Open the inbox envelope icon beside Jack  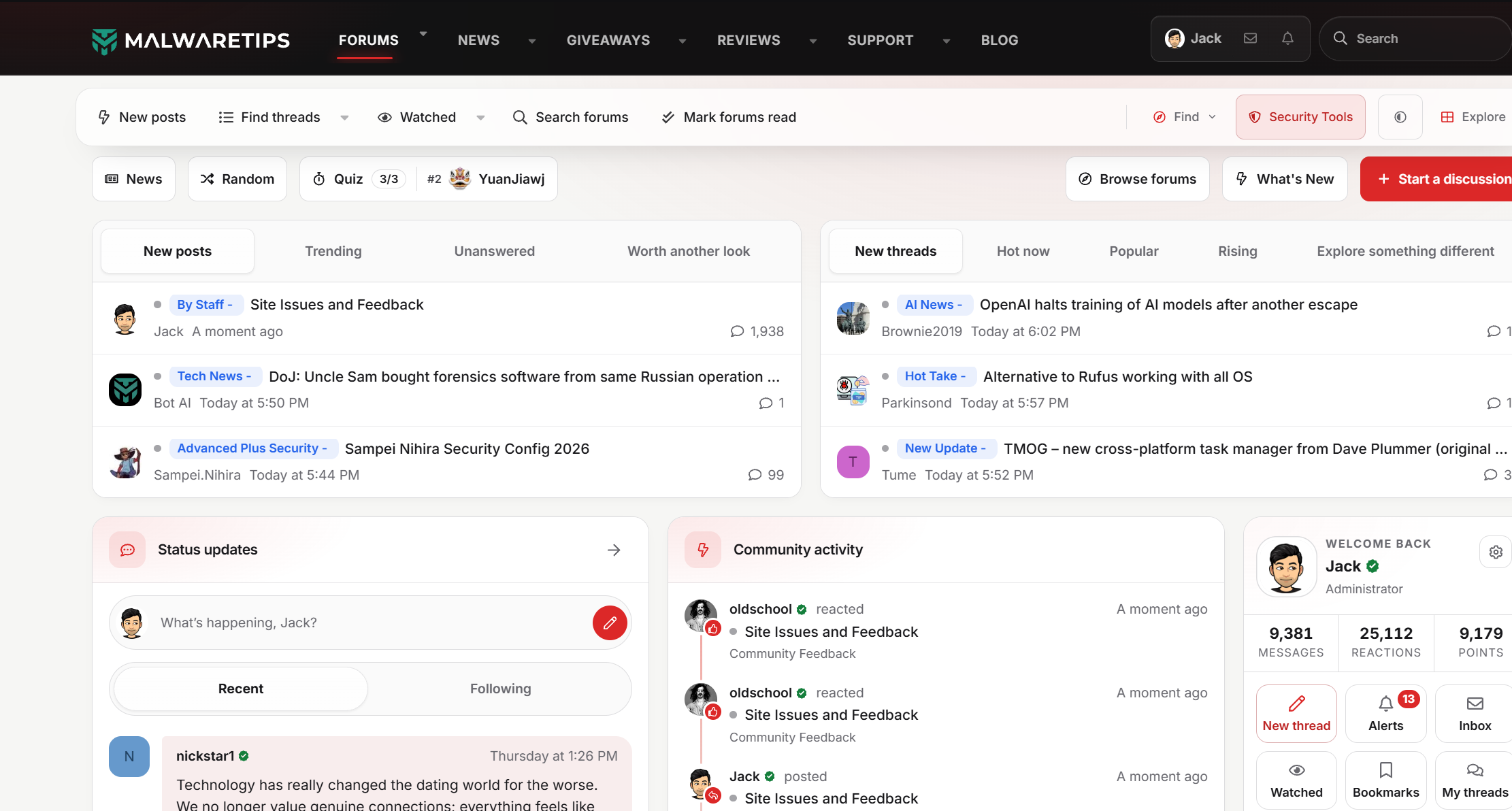1250,39
